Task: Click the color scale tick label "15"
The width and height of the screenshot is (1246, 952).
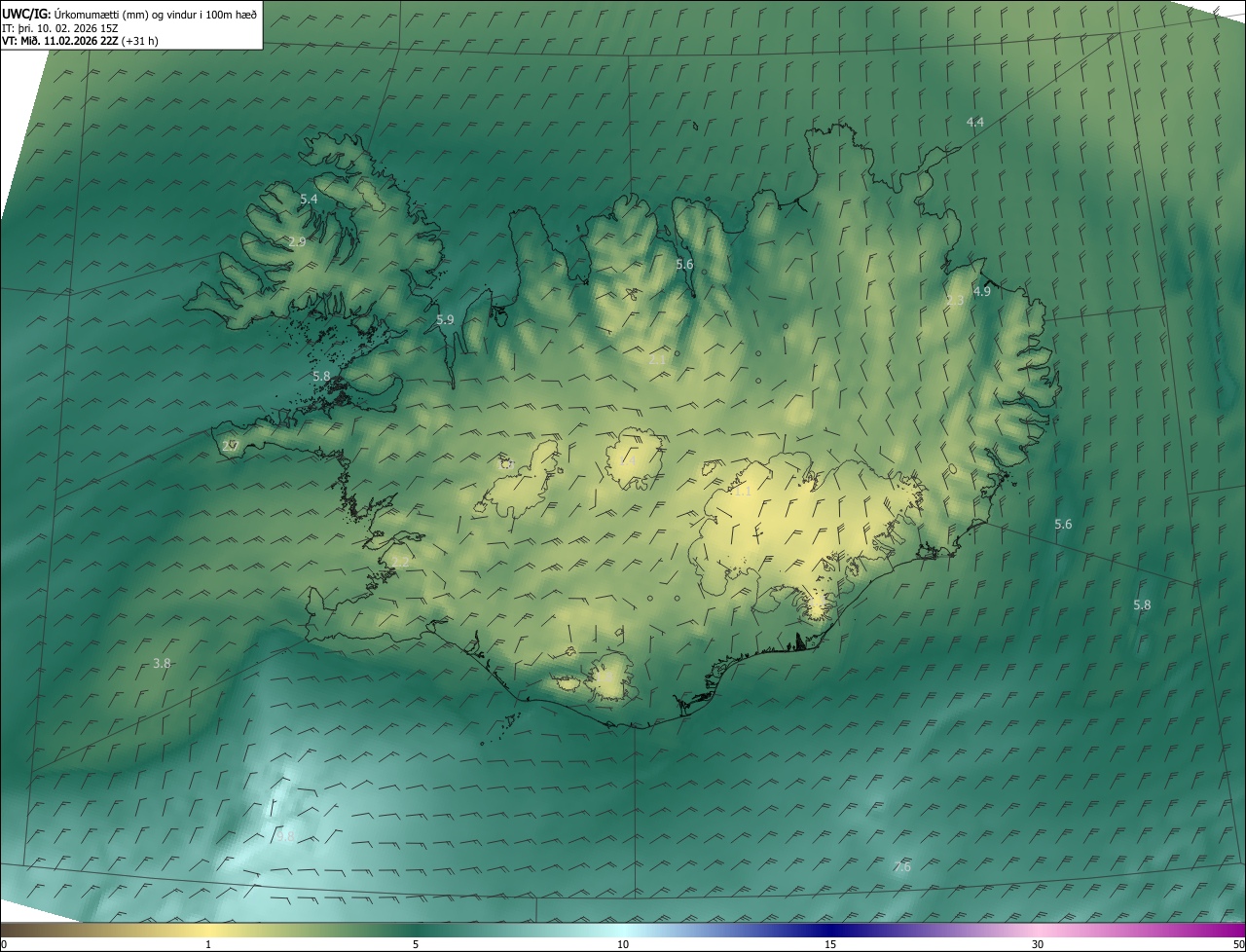Action: 830,944
